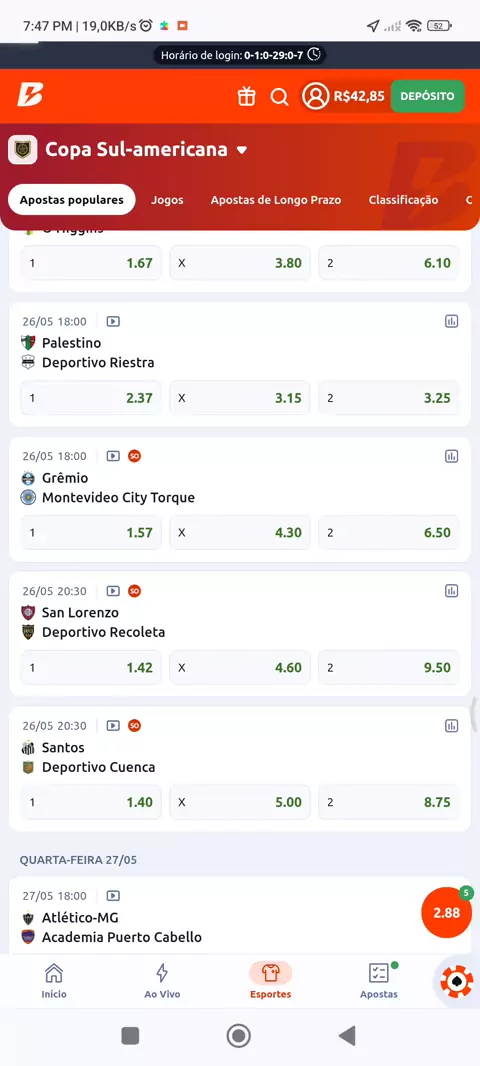Switch to the Jogos tab
This screenshot has width=480, height=1066.
pyautogui.click(x=167, y=200)
